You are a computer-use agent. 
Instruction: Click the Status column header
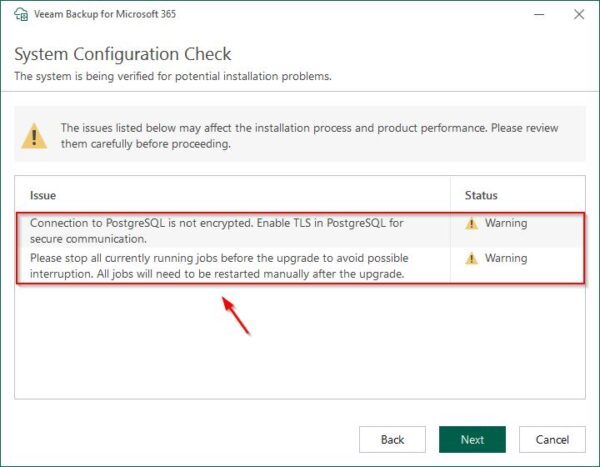pyautogui.click(x=481, y=195)
